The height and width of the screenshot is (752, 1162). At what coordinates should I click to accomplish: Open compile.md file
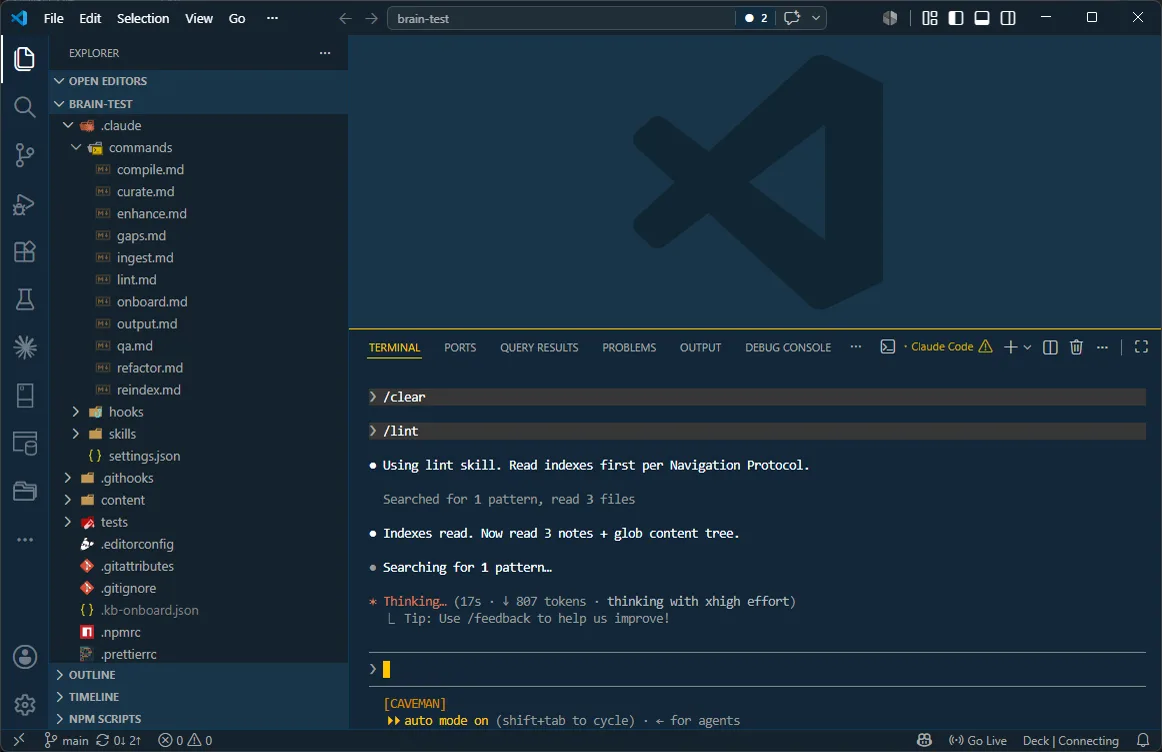(x=150, y=170)
